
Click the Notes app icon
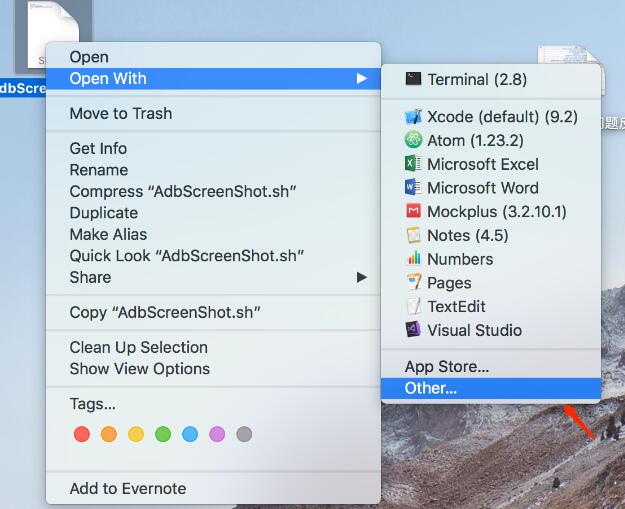point(413,235)
